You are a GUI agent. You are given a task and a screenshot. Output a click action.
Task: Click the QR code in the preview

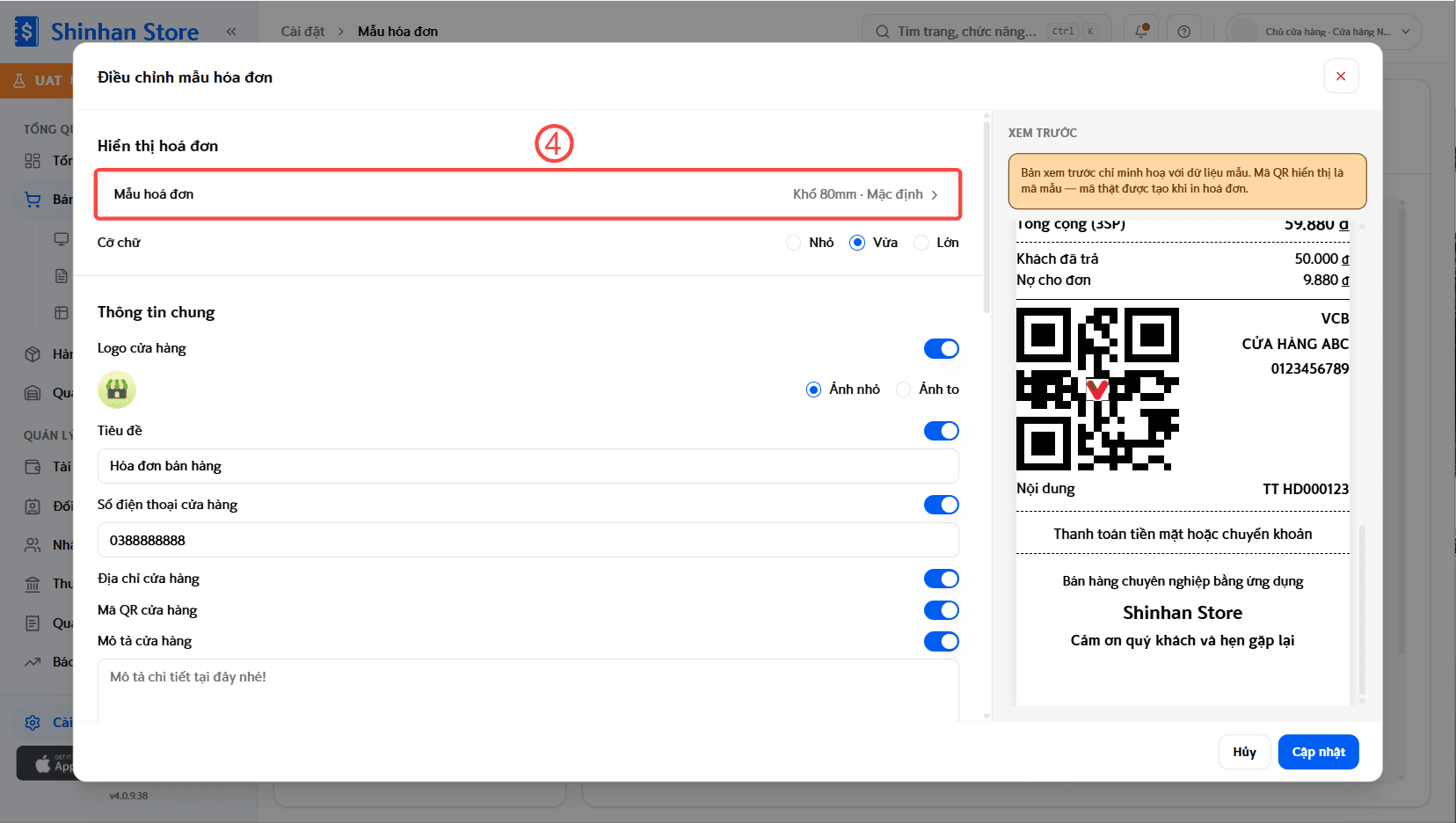[1097, 390]
